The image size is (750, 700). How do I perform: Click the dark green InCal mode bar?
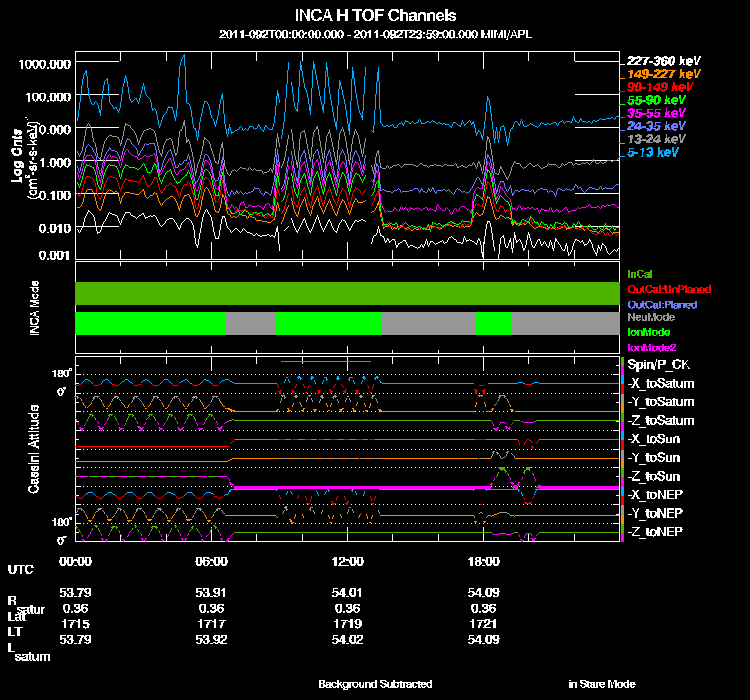346,293
